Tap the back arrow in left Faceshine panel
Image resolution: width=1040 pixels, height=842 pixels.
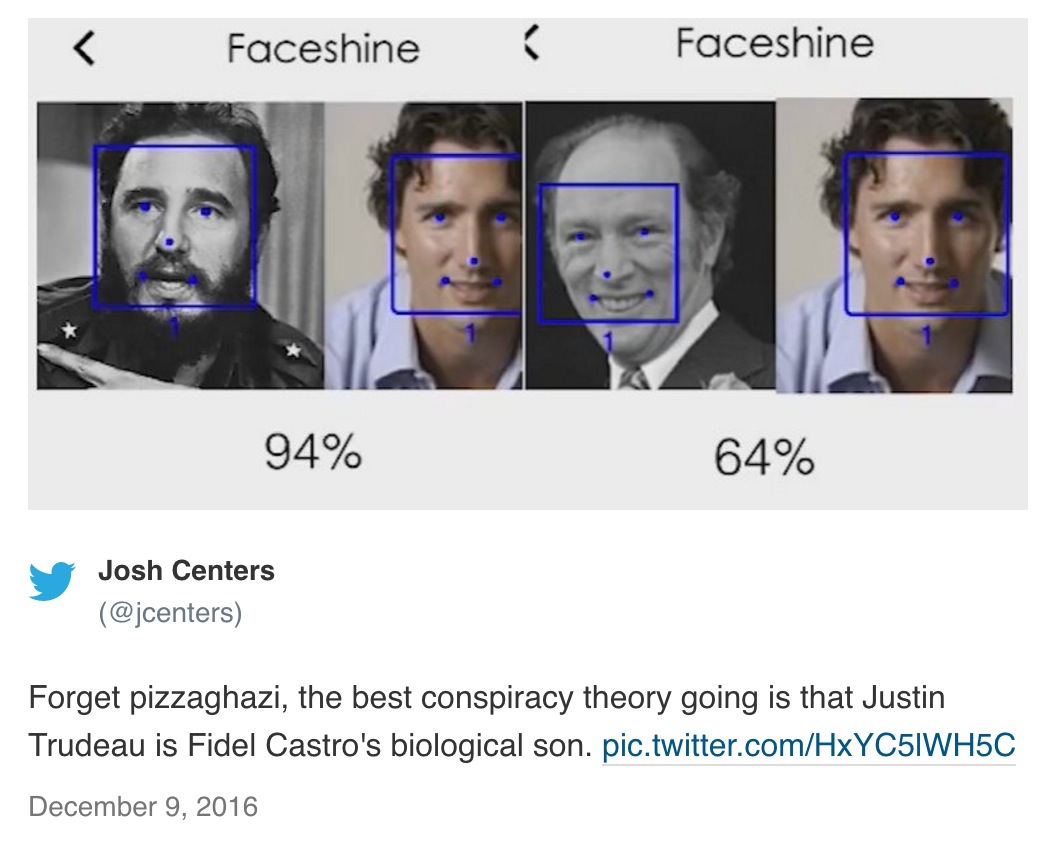[x=85, y=47]
